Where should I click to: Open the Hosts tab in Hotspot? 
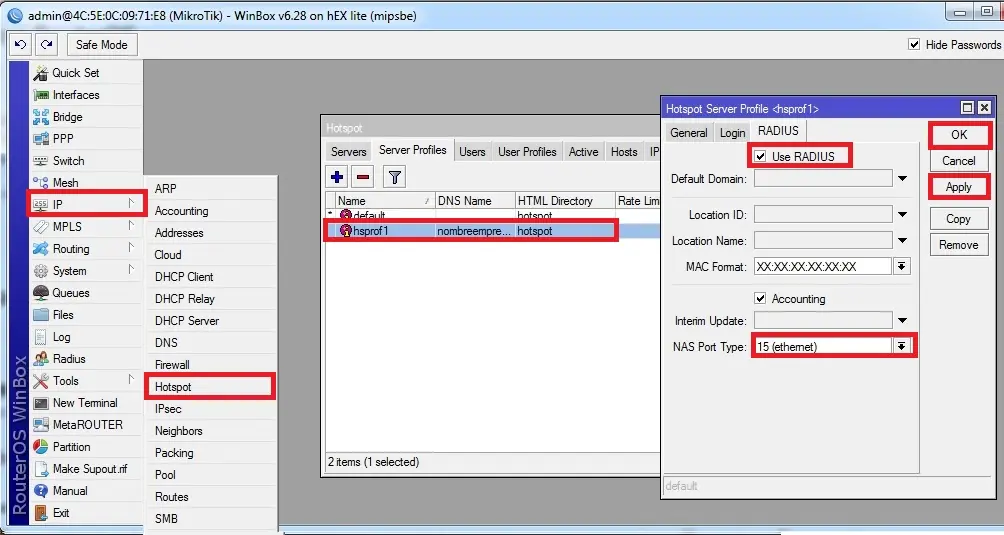[x=624, y=152]
